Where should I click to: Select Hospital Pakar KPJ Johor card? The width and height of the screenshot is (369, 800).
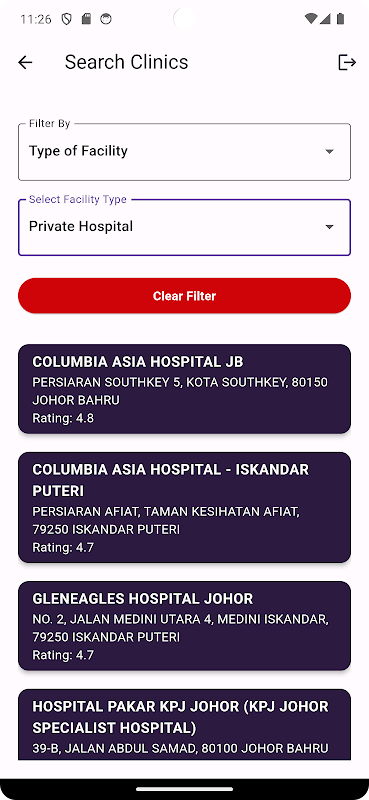pos(184,724)
